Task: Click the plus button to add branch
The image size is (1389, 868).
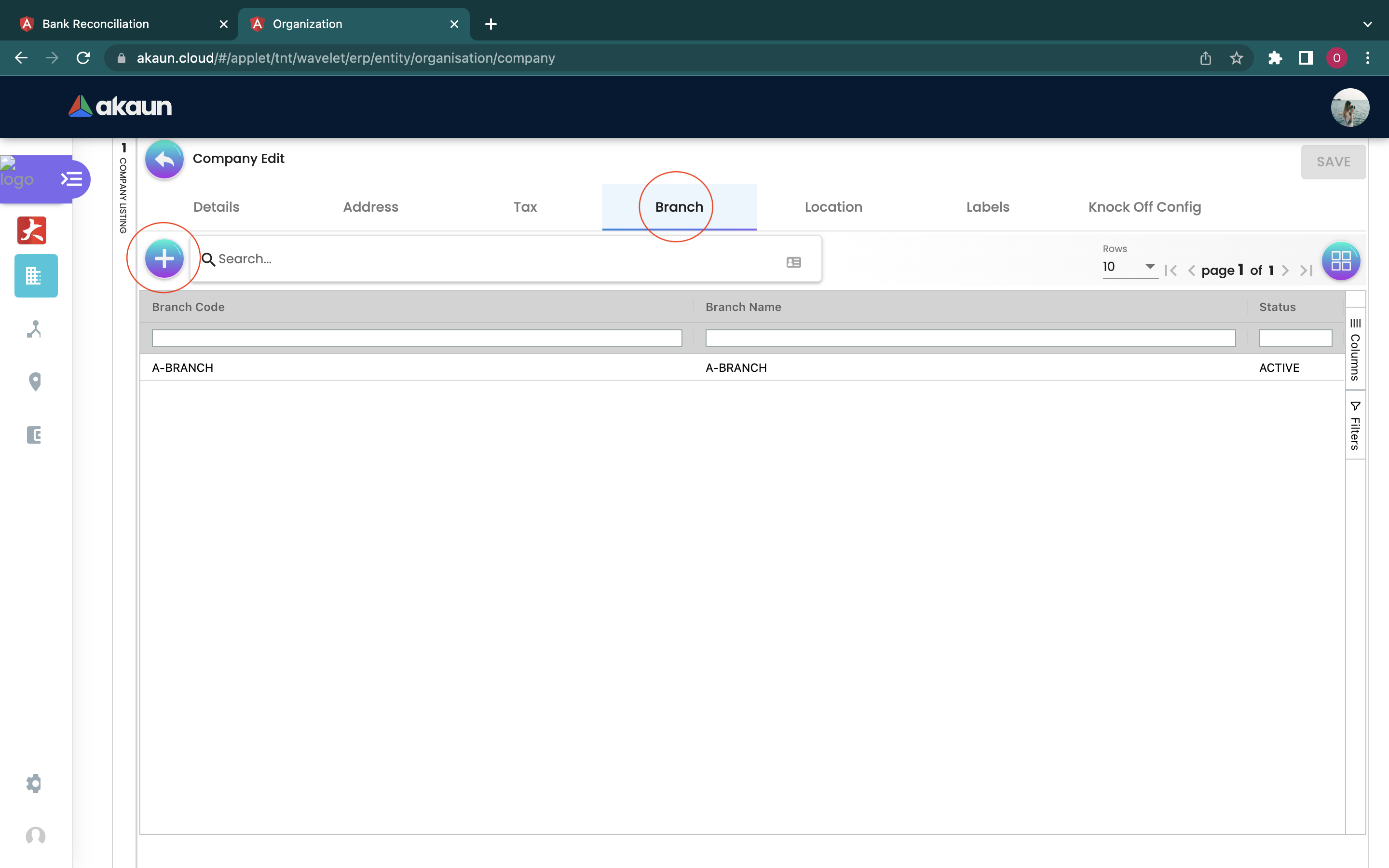Action: click(x=164, y=259)
